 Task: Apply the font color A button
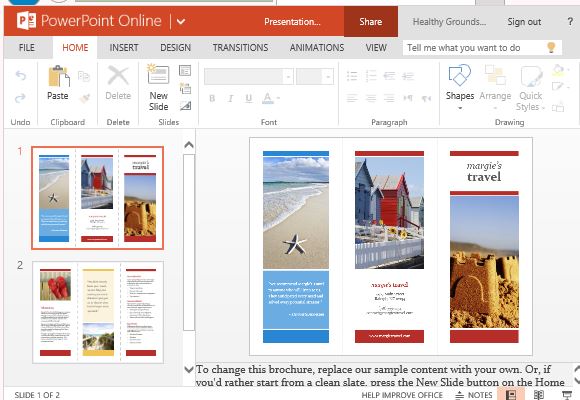[x=267, y=98]
